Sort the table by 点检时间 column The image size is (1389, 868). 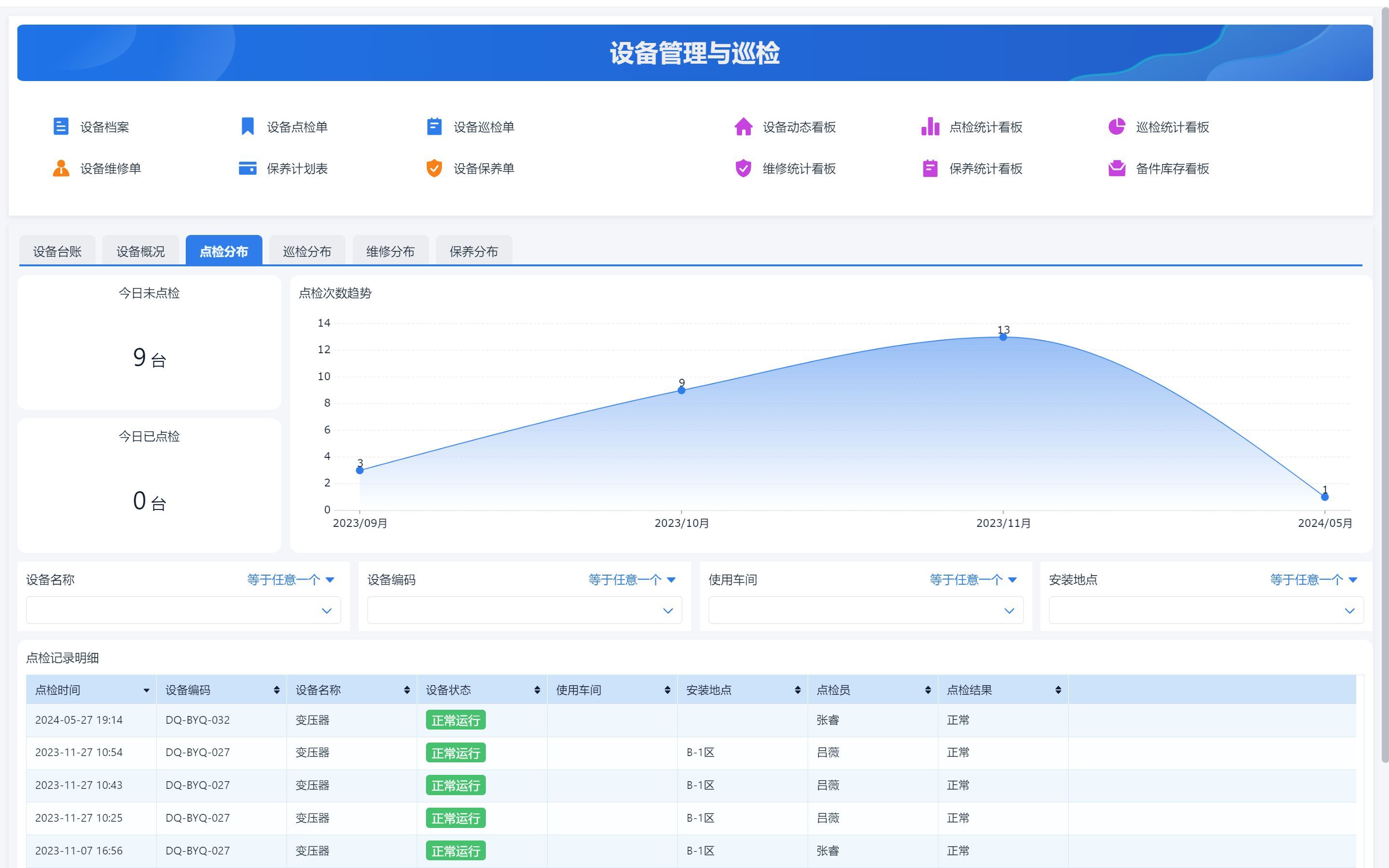click(x=146, y=690)
